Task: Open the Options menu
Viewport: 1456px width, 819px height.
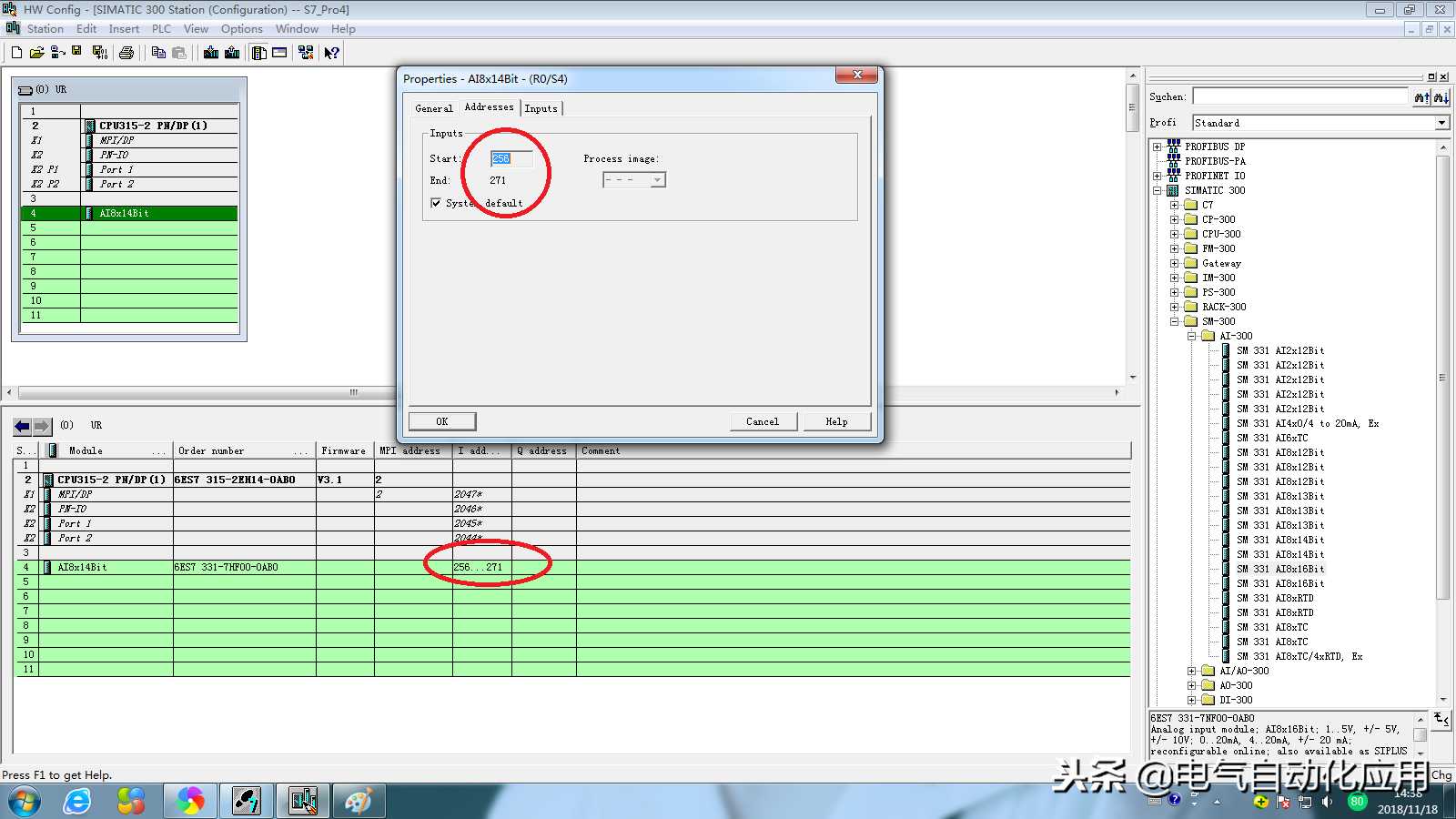Action: 242,29
